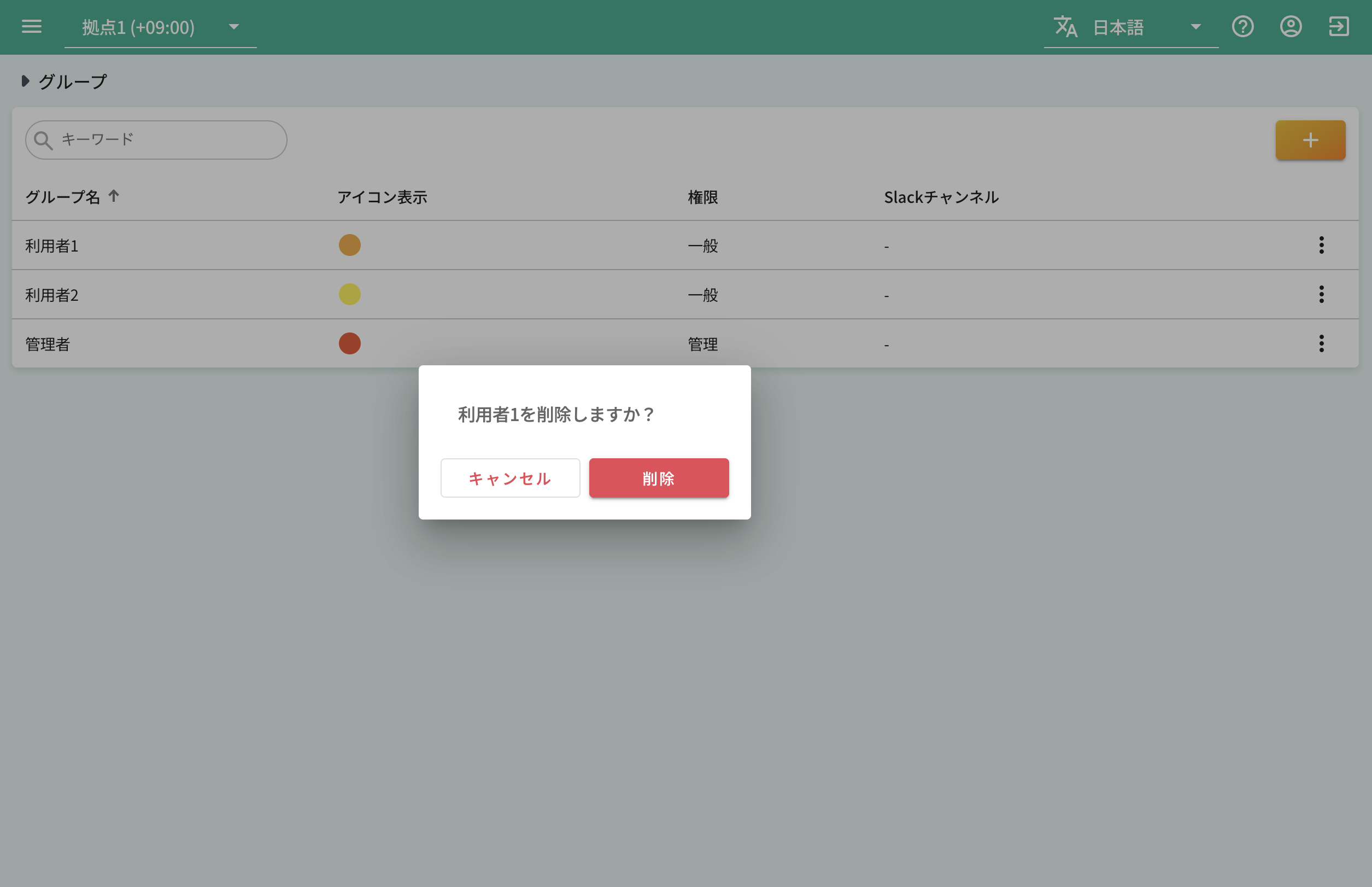Viewport: 1372px width, 887px height.
Task: Click the yellow color circle for 利用者2
Action: click(x=349, y=294)
